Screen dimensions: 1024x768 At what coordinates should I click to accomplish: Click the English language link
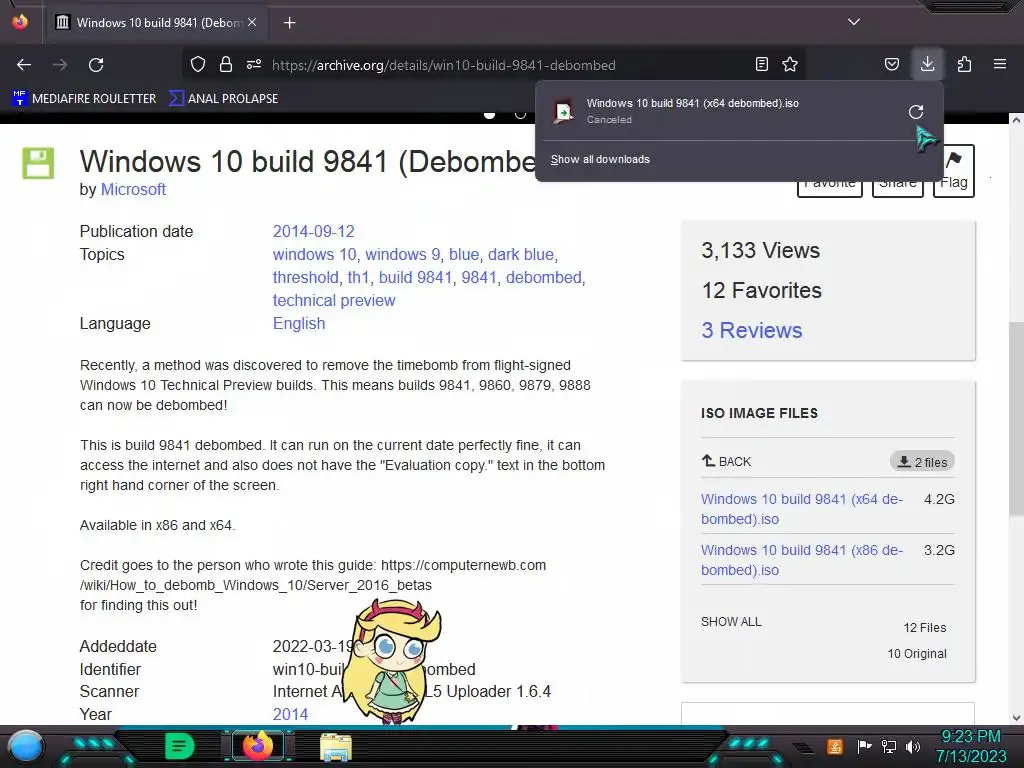(298, 323)
